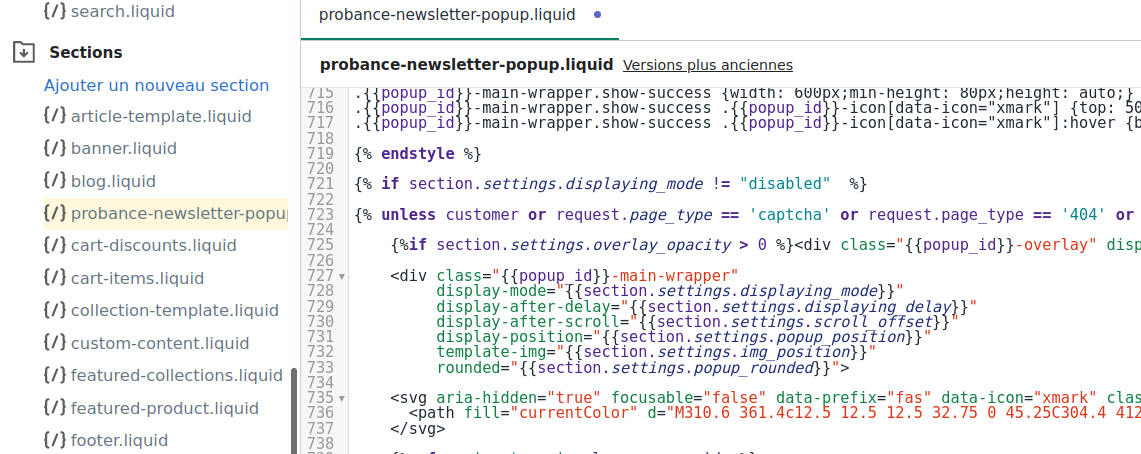Click the sidebar vertical scrollbar thumb
This screenshot has width=1141, height=454.
tap(293, 410)
